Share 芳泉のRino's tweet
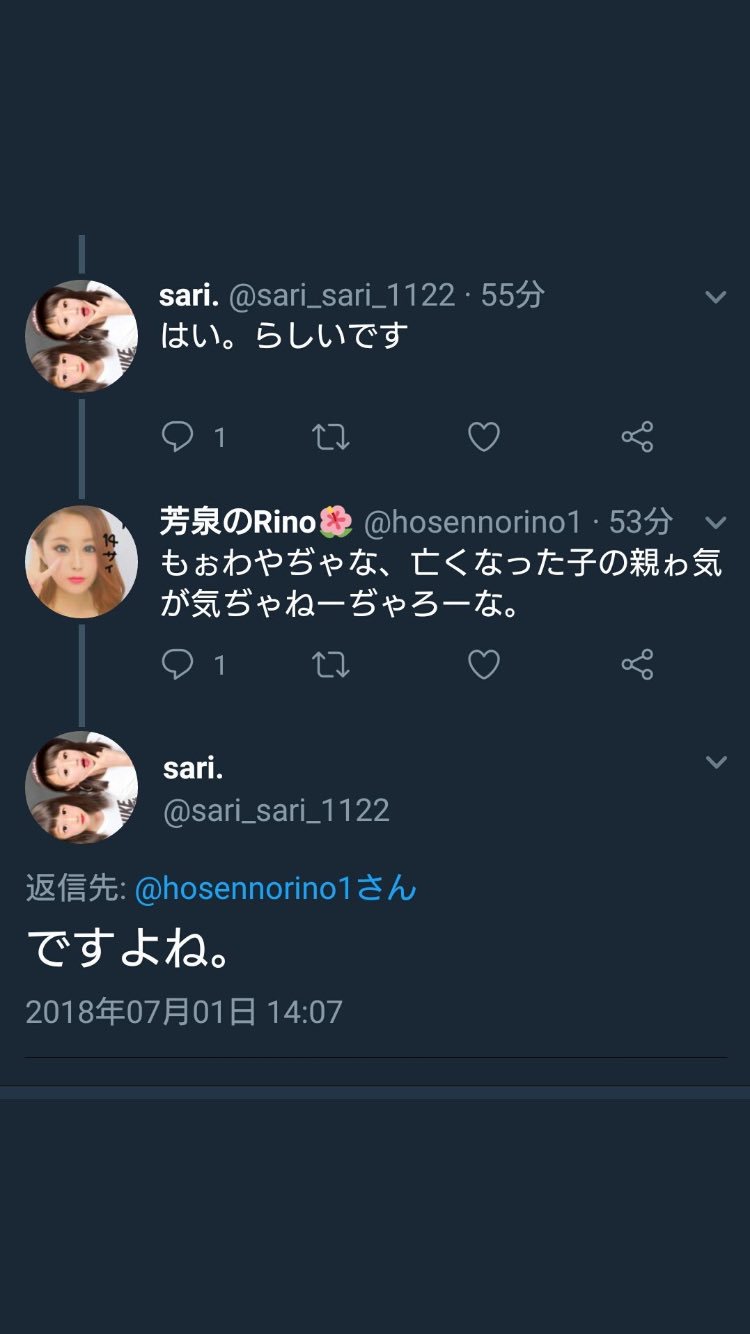Viewport: 750px width, 1334px height. pos(637,664)
